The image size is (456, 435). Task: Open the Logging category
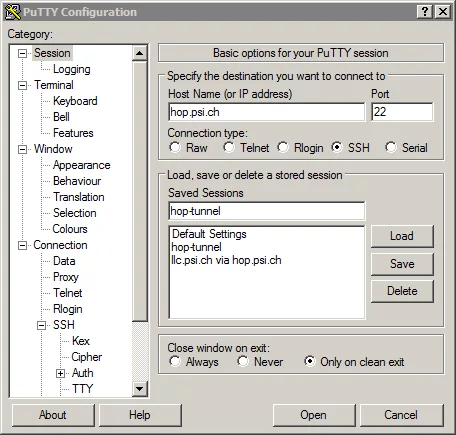click(x=72, y=69)
